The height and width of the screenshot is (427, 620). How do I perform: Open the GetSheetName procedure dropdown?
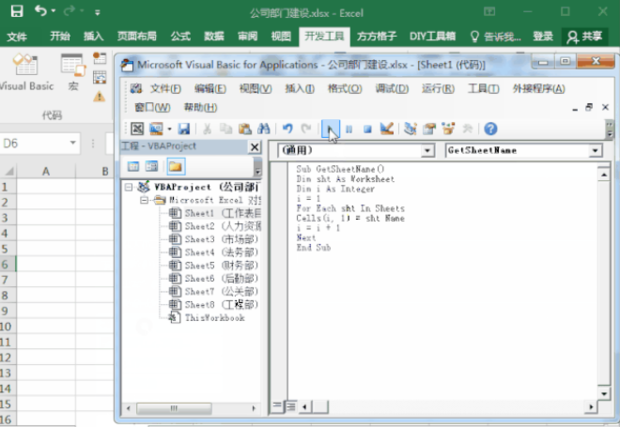coord(595,150)
